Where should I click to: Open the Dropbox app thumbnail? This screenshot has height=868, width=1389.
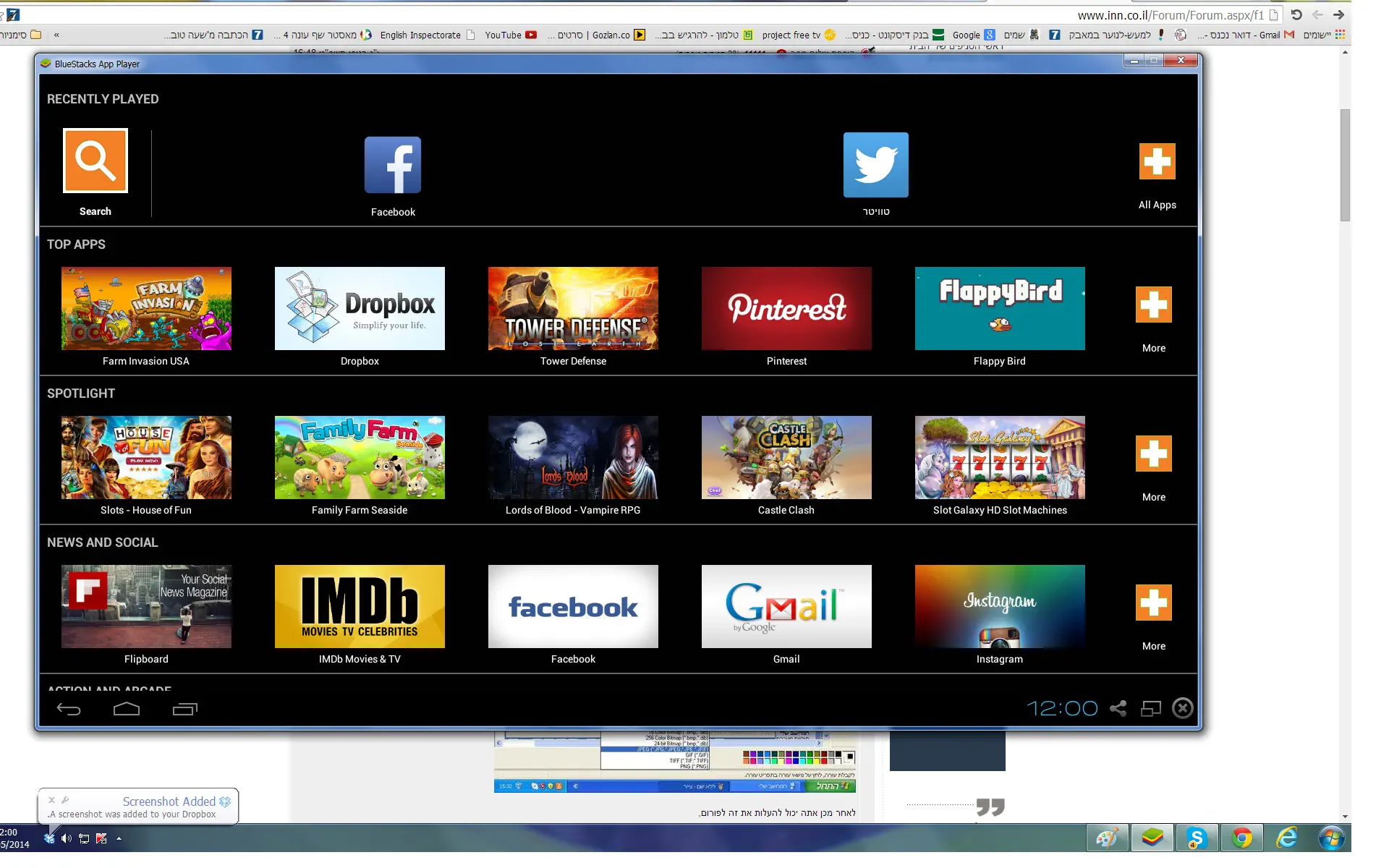point(360,309)
